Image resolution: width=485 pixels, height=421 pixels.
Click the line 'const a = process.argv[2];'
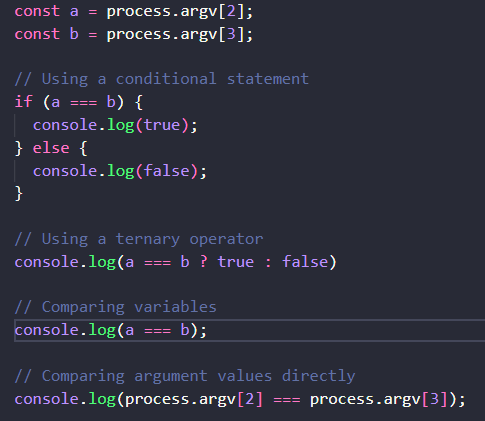click(134, 12)
